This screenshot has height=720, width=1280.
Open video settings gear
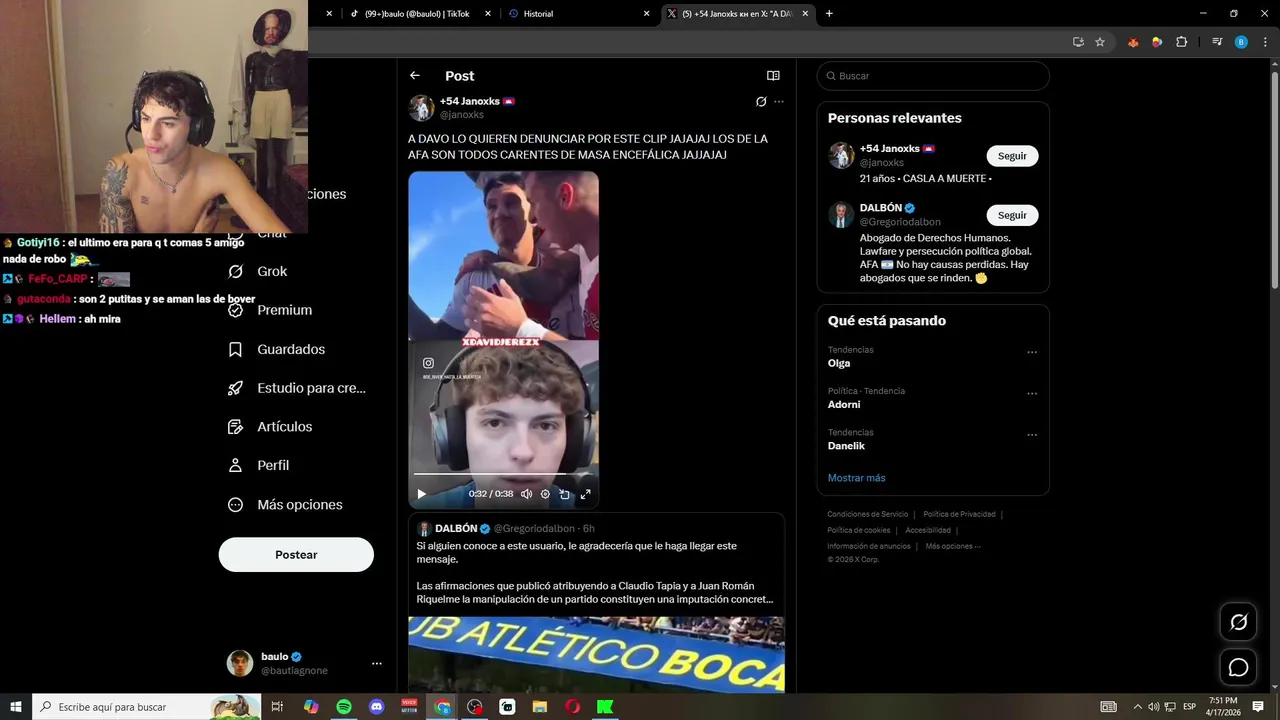545,494
